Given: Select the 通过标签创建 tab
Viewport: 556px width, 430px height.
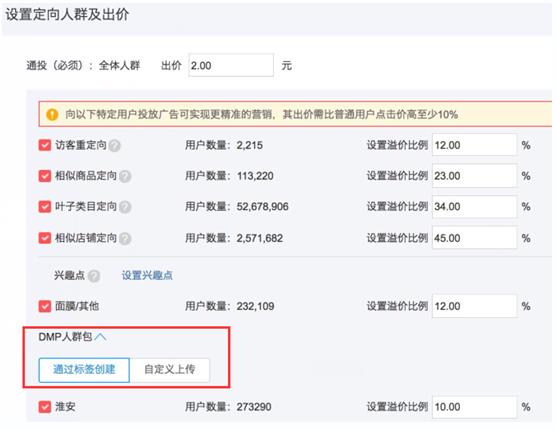Looking at the screenshot, I should 84,370.
